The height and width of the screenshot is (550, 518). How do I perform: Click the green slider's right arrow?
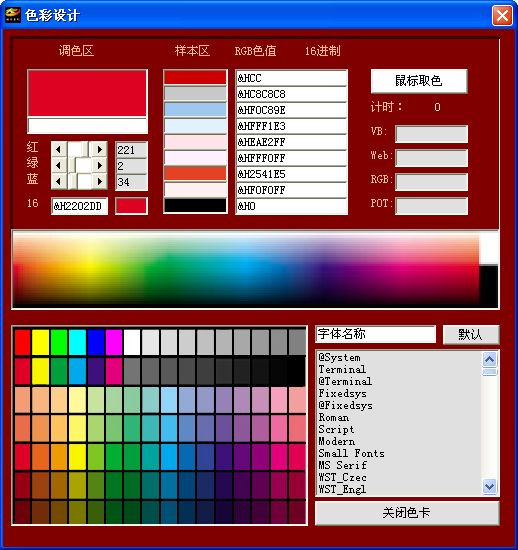(x=100, y=165)
